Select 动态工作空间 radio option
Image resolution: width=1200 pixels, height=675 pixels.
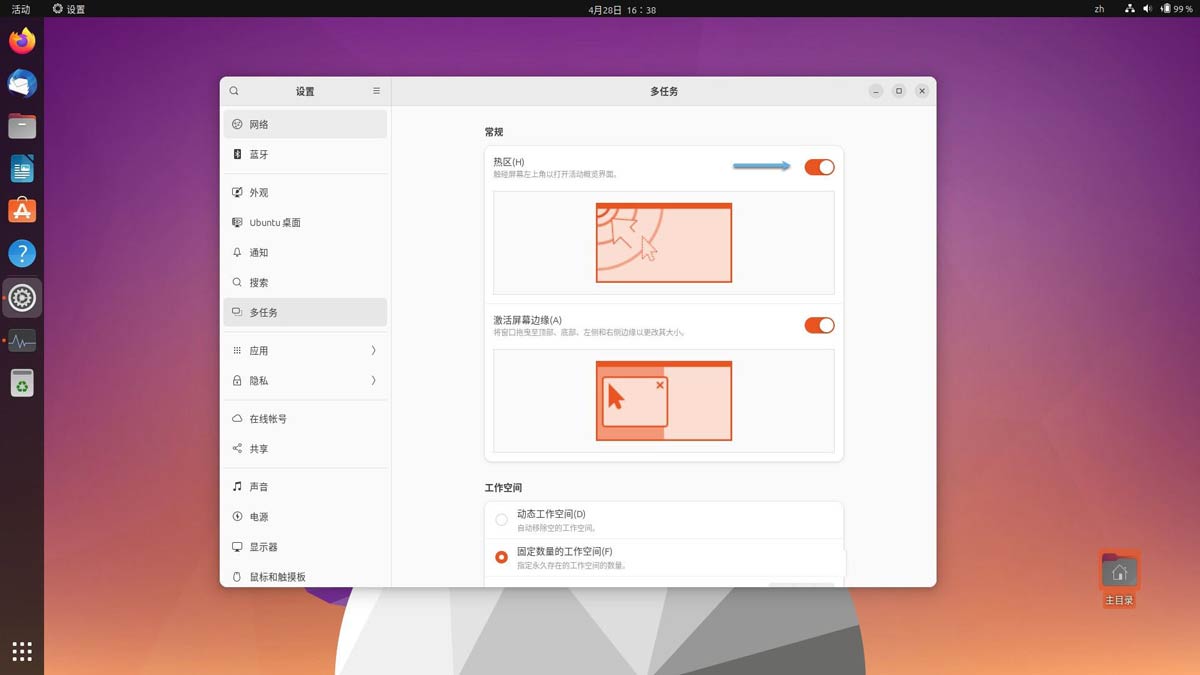click(502, 520)
